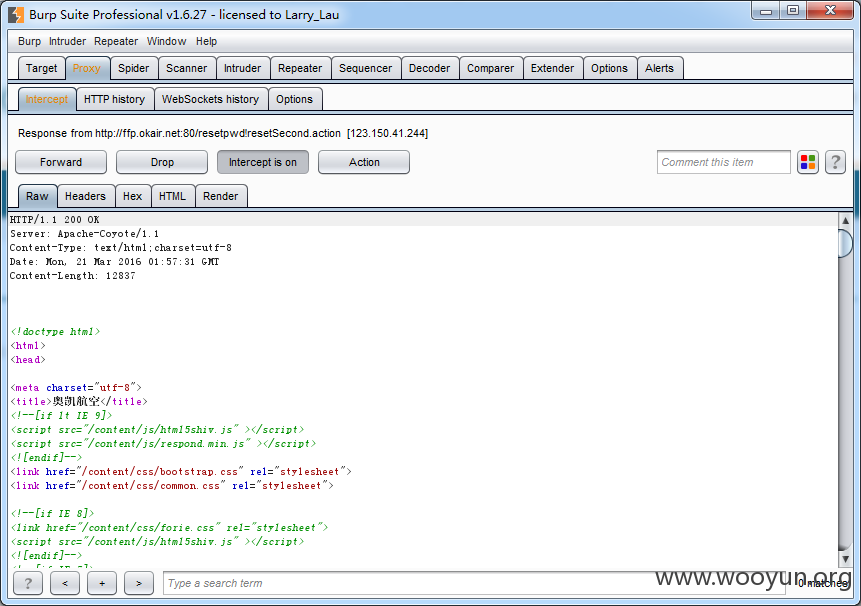Open the Repeater menu in menu bar
Screen dimensions: 861x606
(x=116, y=41)
